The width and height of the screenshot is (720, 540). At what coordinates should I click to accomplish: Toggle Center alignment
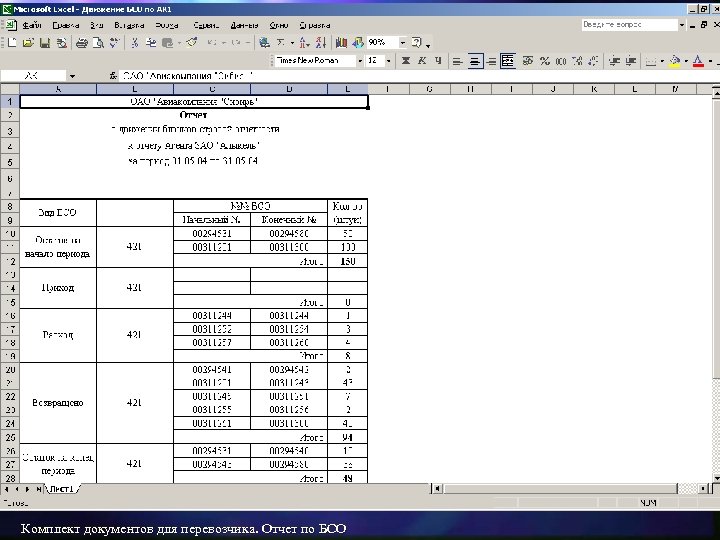[475, 61]
